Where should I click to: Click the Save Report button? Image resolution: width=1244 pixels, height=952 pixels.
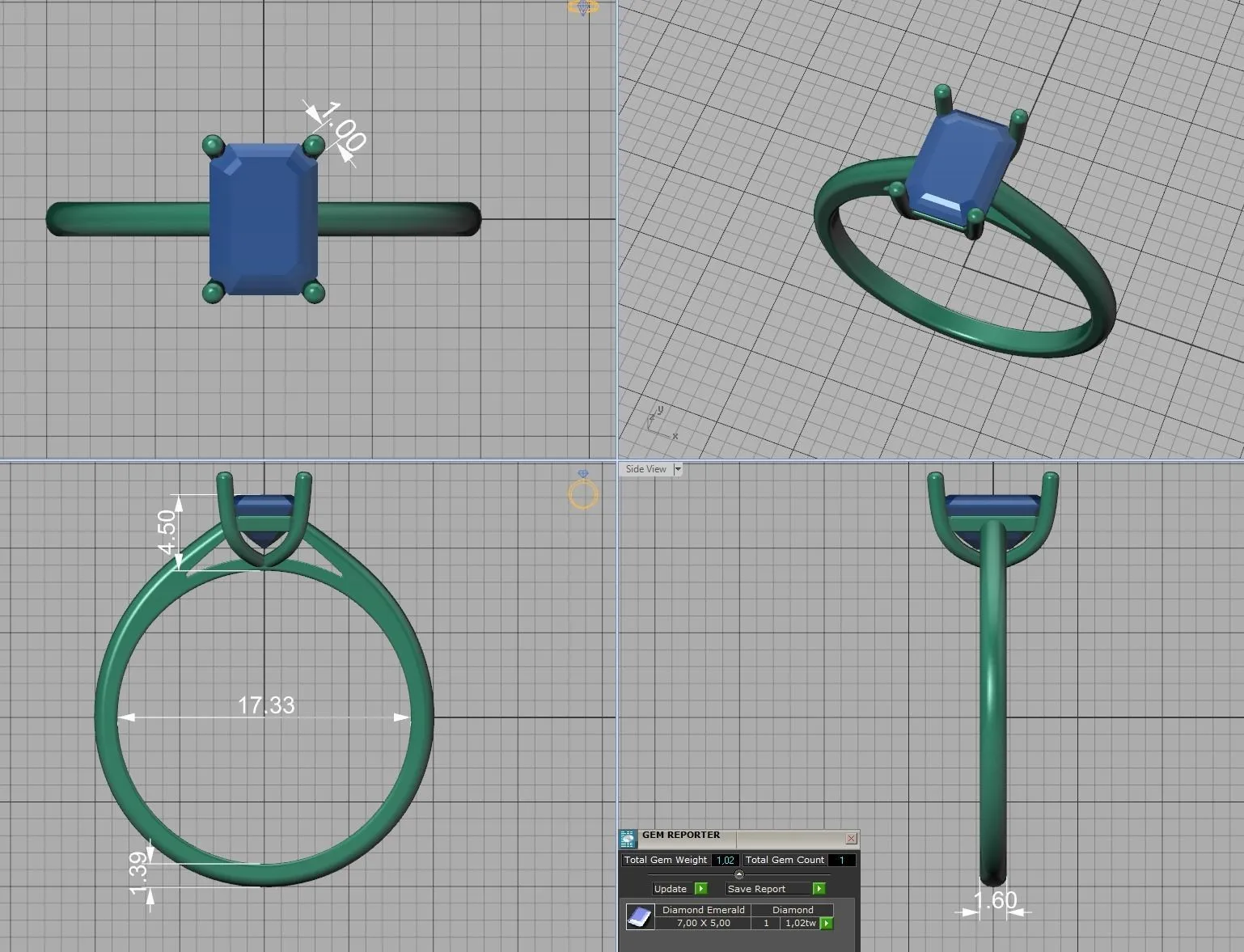click(x=756, y=889)
